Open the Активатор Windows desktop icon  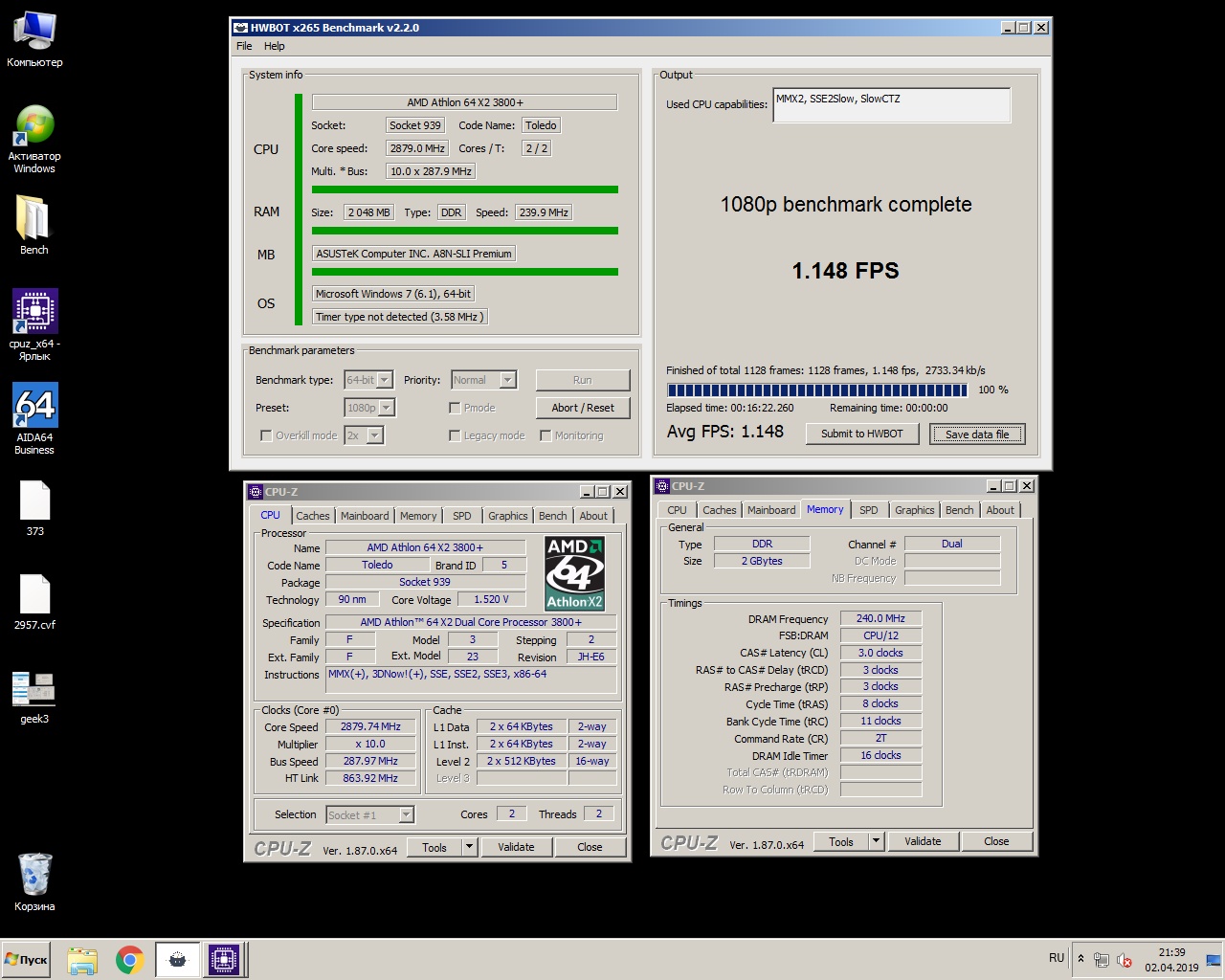[34, 140]
